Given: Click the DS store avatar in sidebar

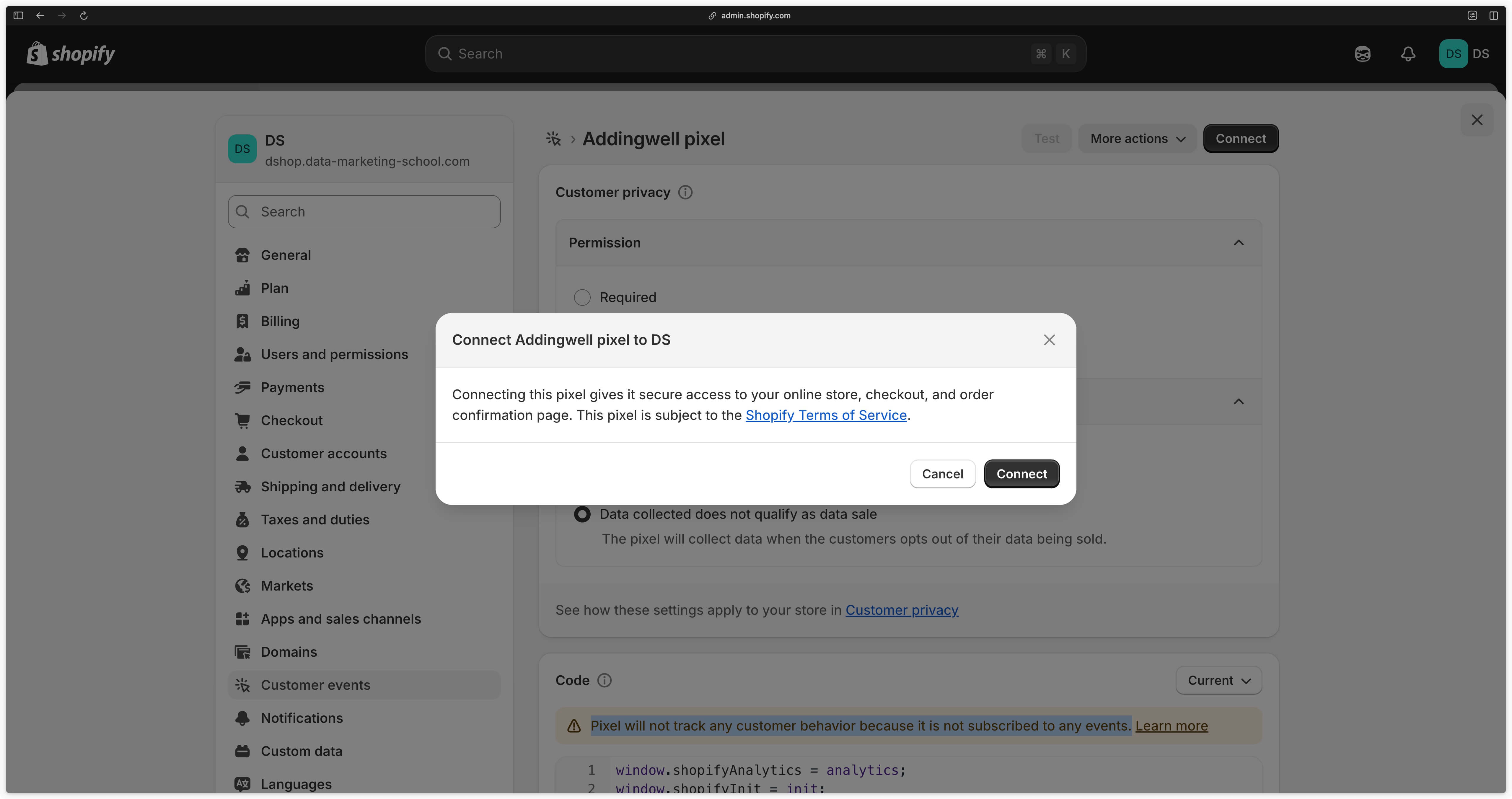Looking at the screenshot, I should click(242, 149).
